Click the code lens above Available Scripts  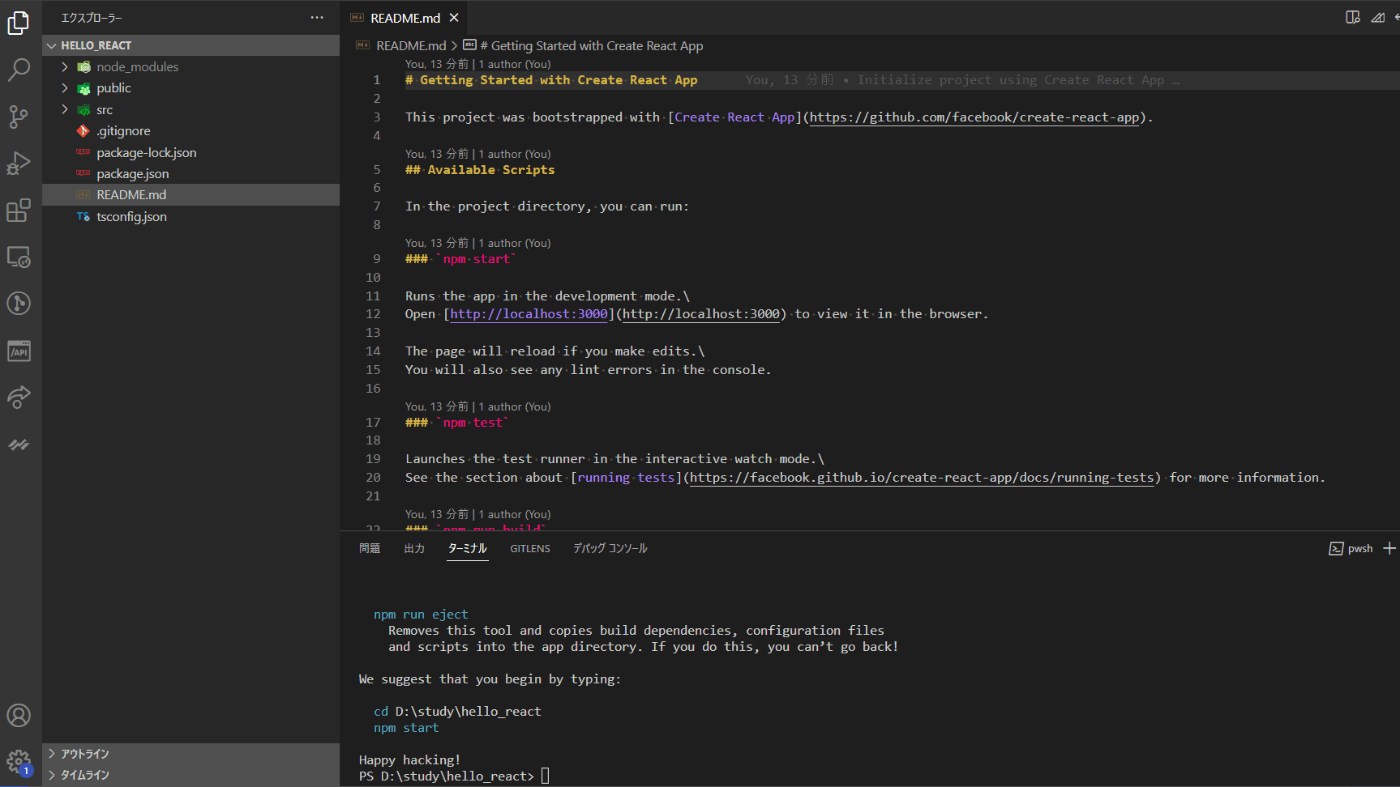coord(478,154)
